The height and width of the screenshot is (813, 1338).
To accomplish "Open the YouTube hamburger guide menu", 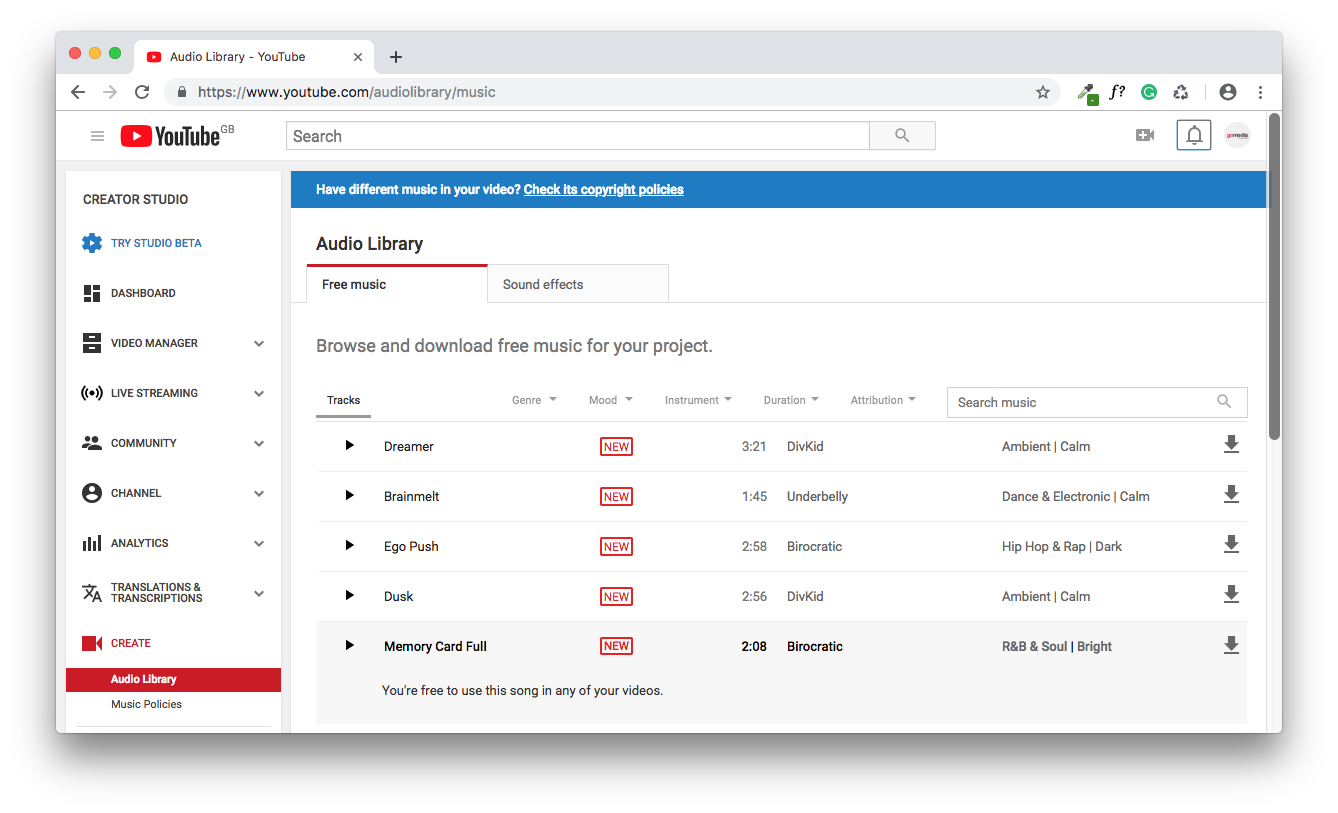I will click(97, 136).
